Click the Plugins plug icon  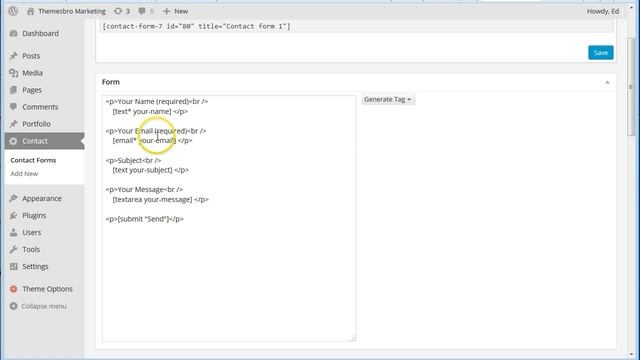click(x=13, y=216)
